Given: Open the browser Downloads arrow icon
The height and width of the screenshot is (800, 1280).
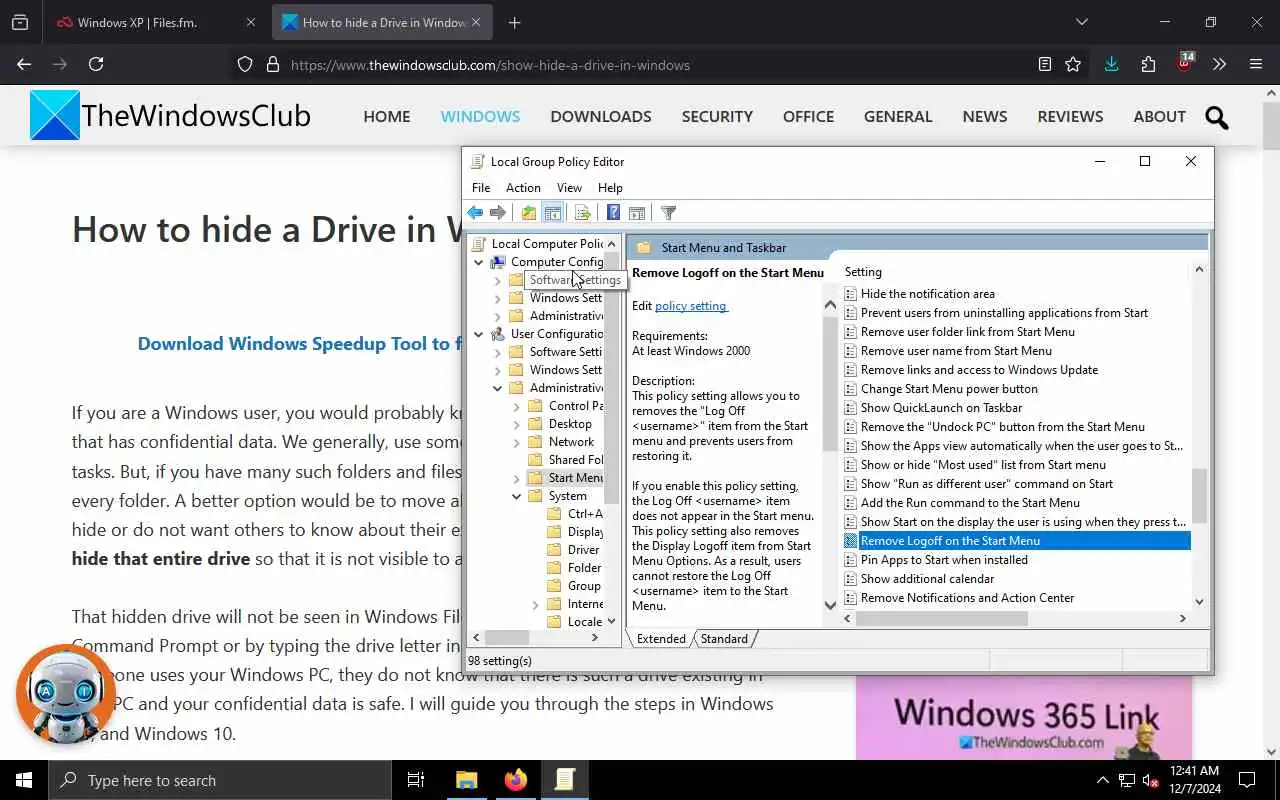Looking at the screenshot, I should click(x=1111, y=64).
